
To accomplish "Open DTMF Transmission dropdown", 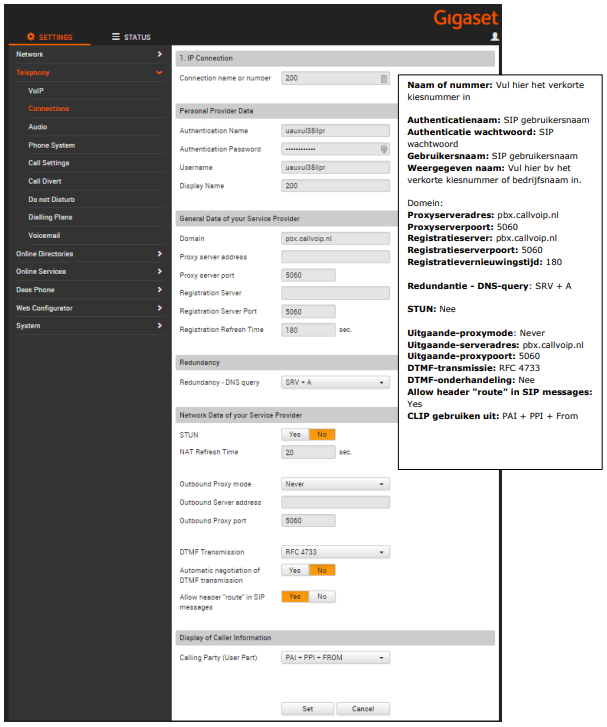I will 335,552.
